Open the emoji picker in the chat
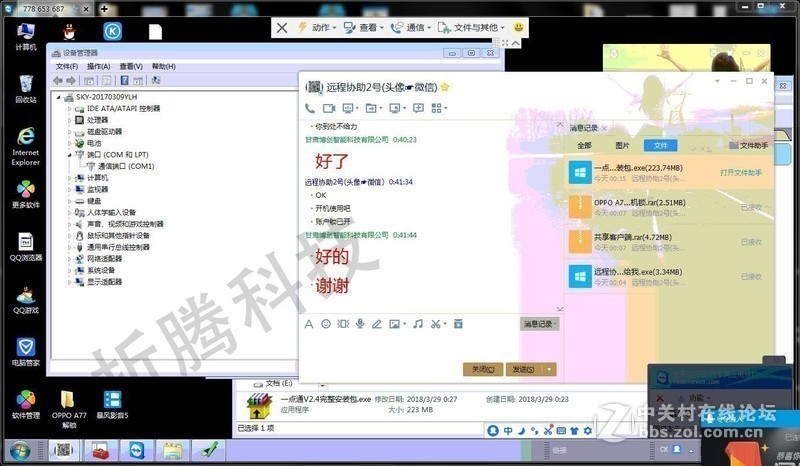This screenshot has width=800, height=466. [x=326, y=324]
